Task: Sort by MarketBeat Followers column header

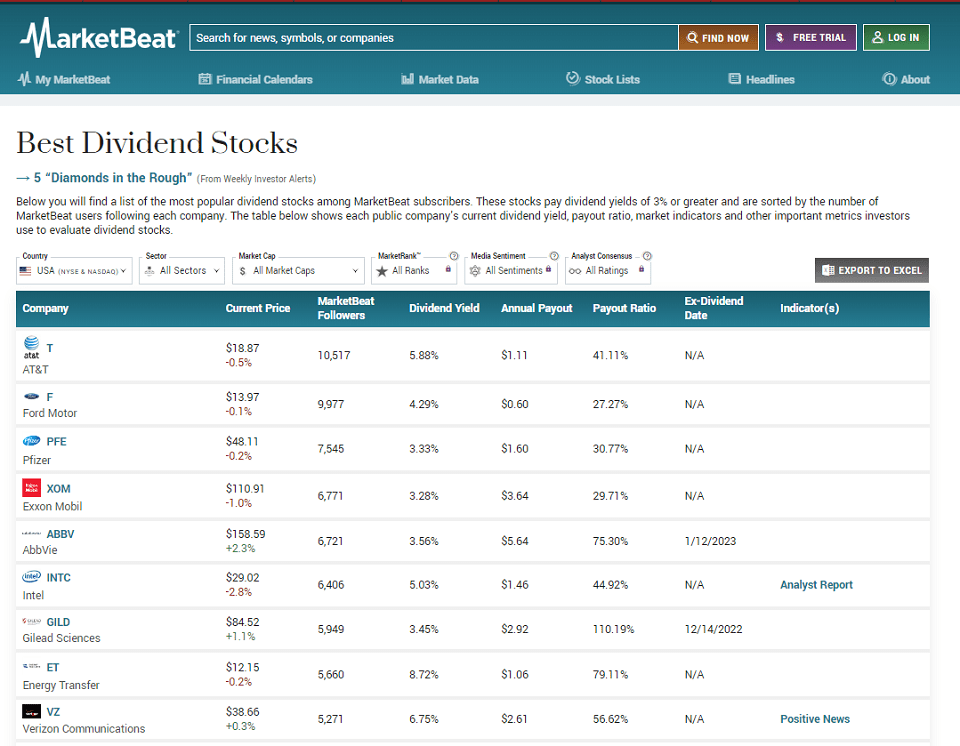Action: tap(346, 308)
